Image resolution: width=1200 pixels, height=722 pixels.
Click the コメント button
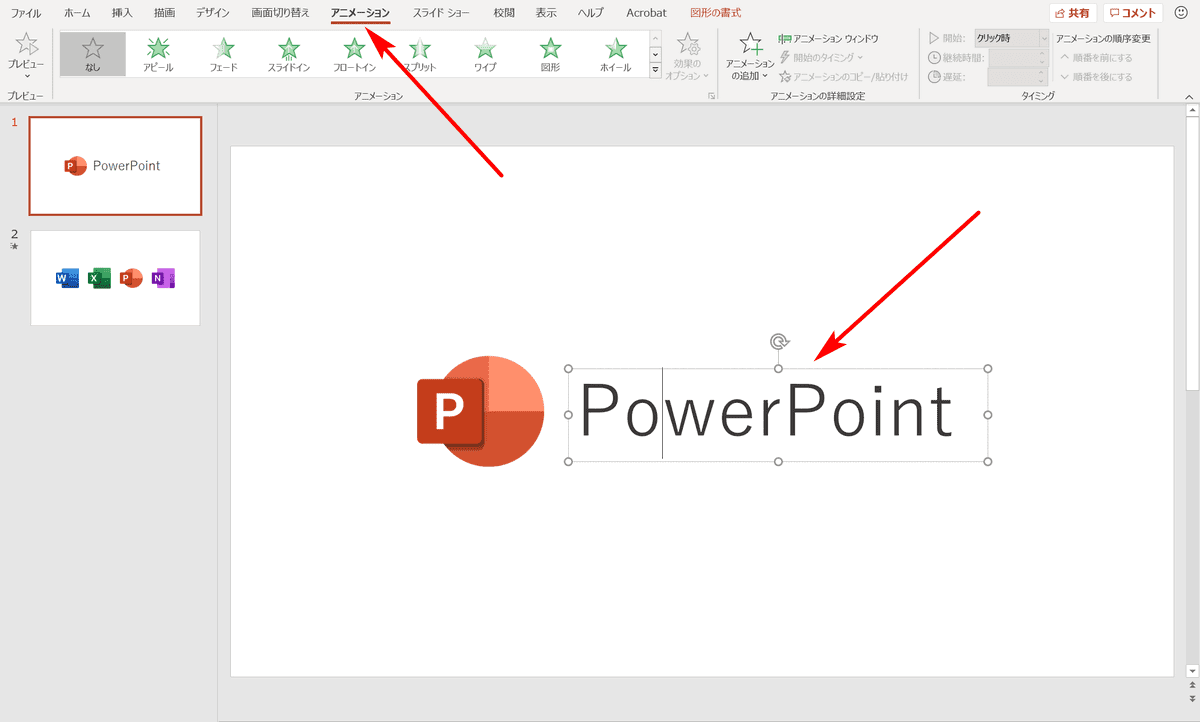point(1133,14)
